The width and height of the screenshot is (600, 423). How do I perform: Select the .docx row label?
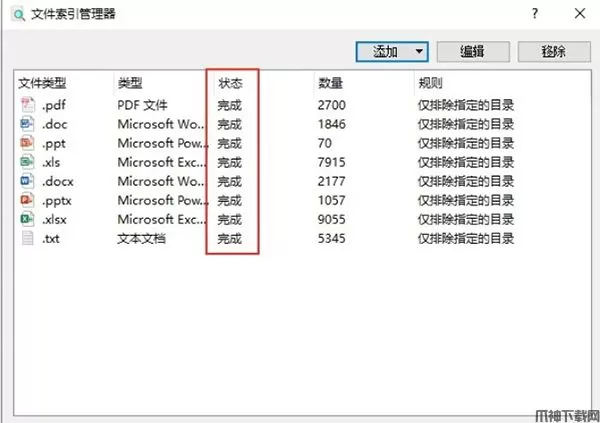pos(58,181)
